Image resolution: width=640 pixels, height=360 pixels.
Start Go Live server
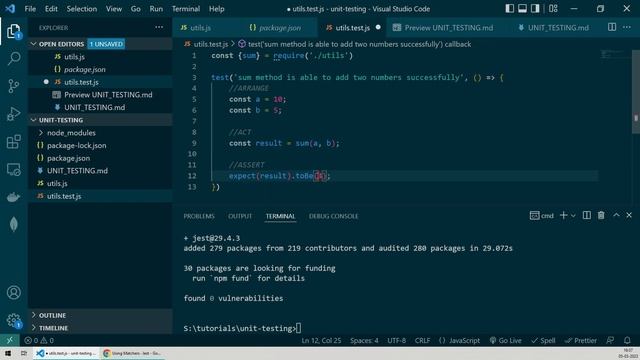[x=505, y=340]
